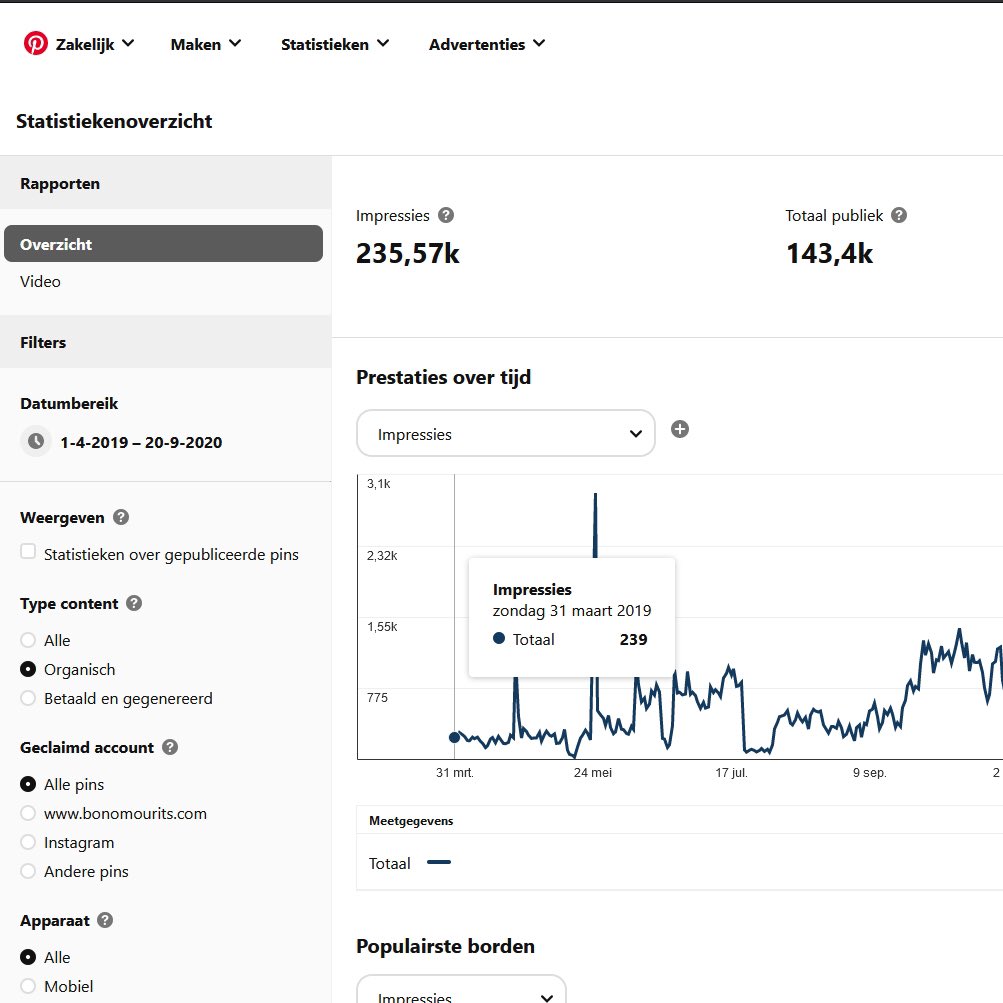Click the Rapporten section header
Screen dimensions: 1003x1003
click(166, 183)
